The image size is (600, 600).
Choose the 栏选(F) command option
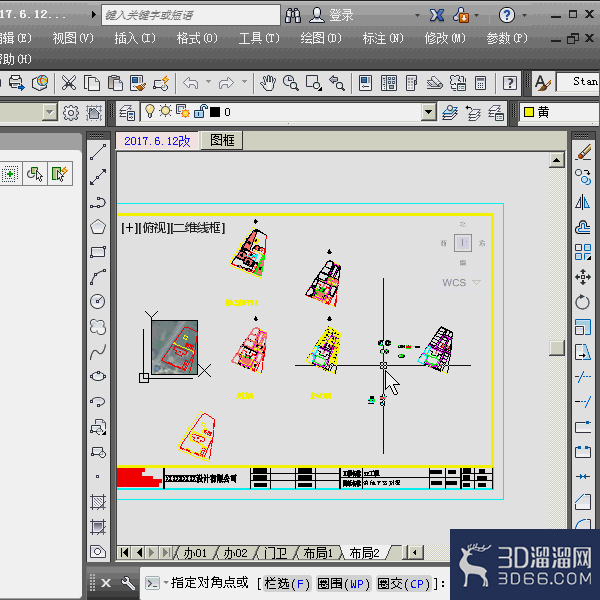[x=287, y=584]
